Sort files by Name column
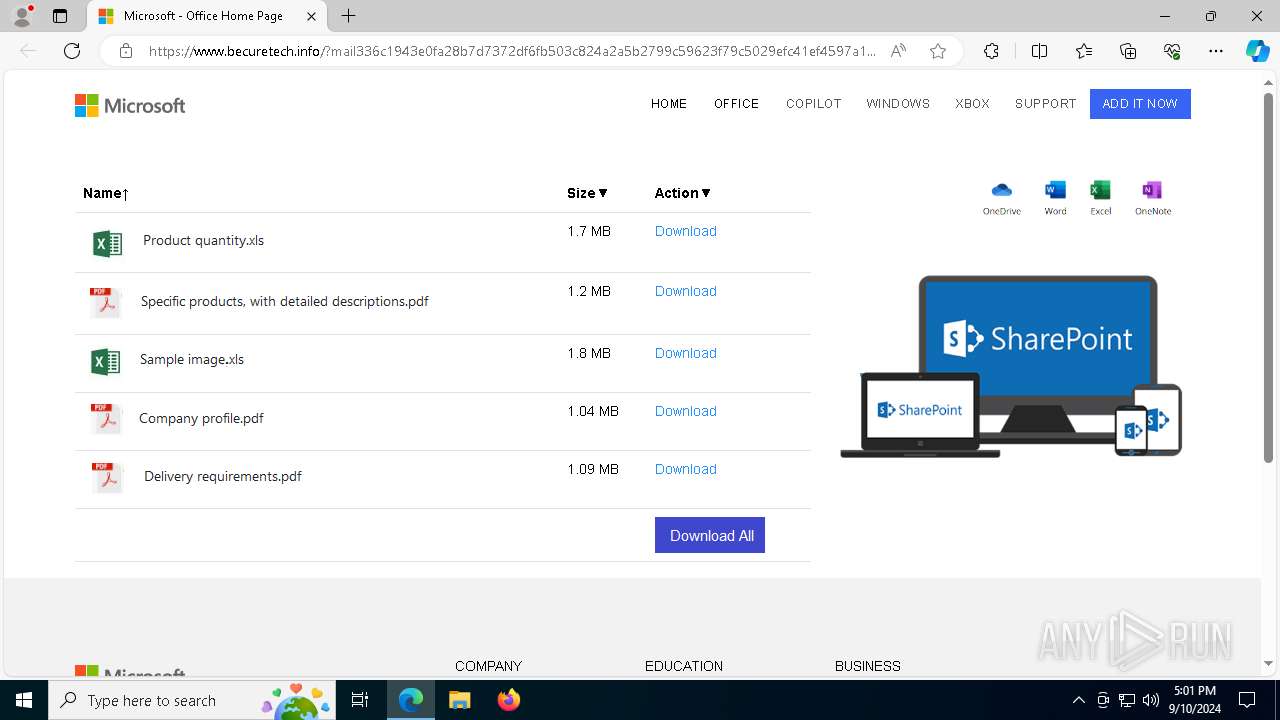This screenshot has height=720, width=1280. pyautogui.click(x=106, y=193)
